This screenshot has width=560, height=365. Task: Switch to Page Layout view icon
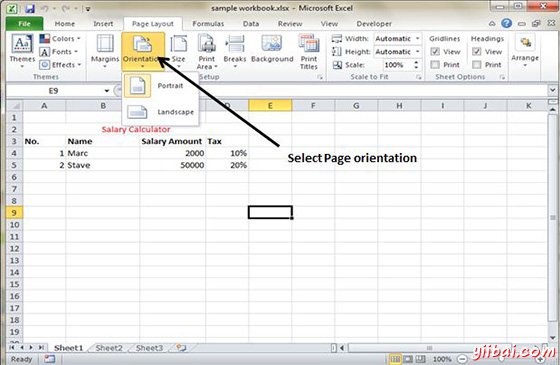point(408,359)
